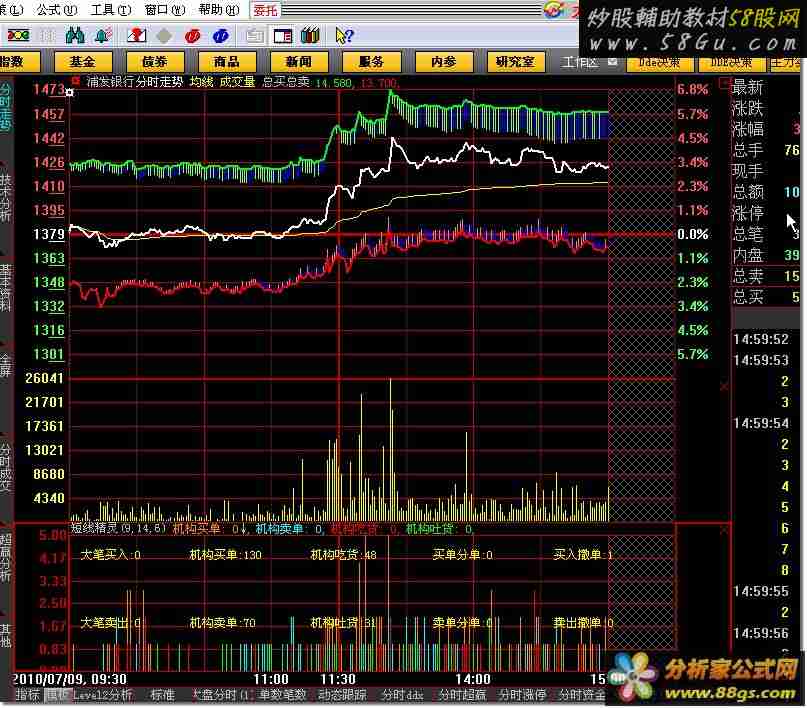Screen dimensions: 807x708
Task: Switch to the 标准 bottom tab
Action: tap(163, 695)
